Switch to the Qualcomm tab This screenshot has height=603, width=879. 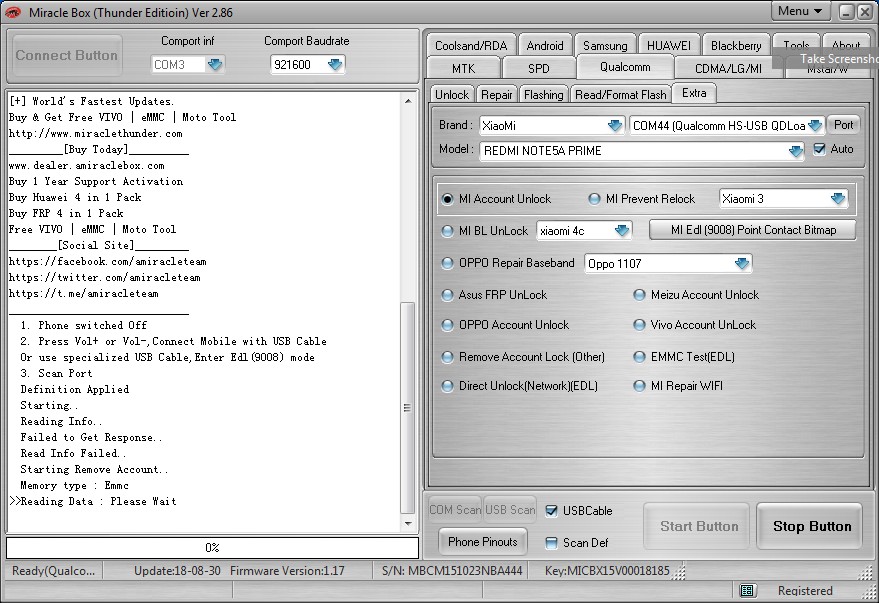tap(625, 67)
